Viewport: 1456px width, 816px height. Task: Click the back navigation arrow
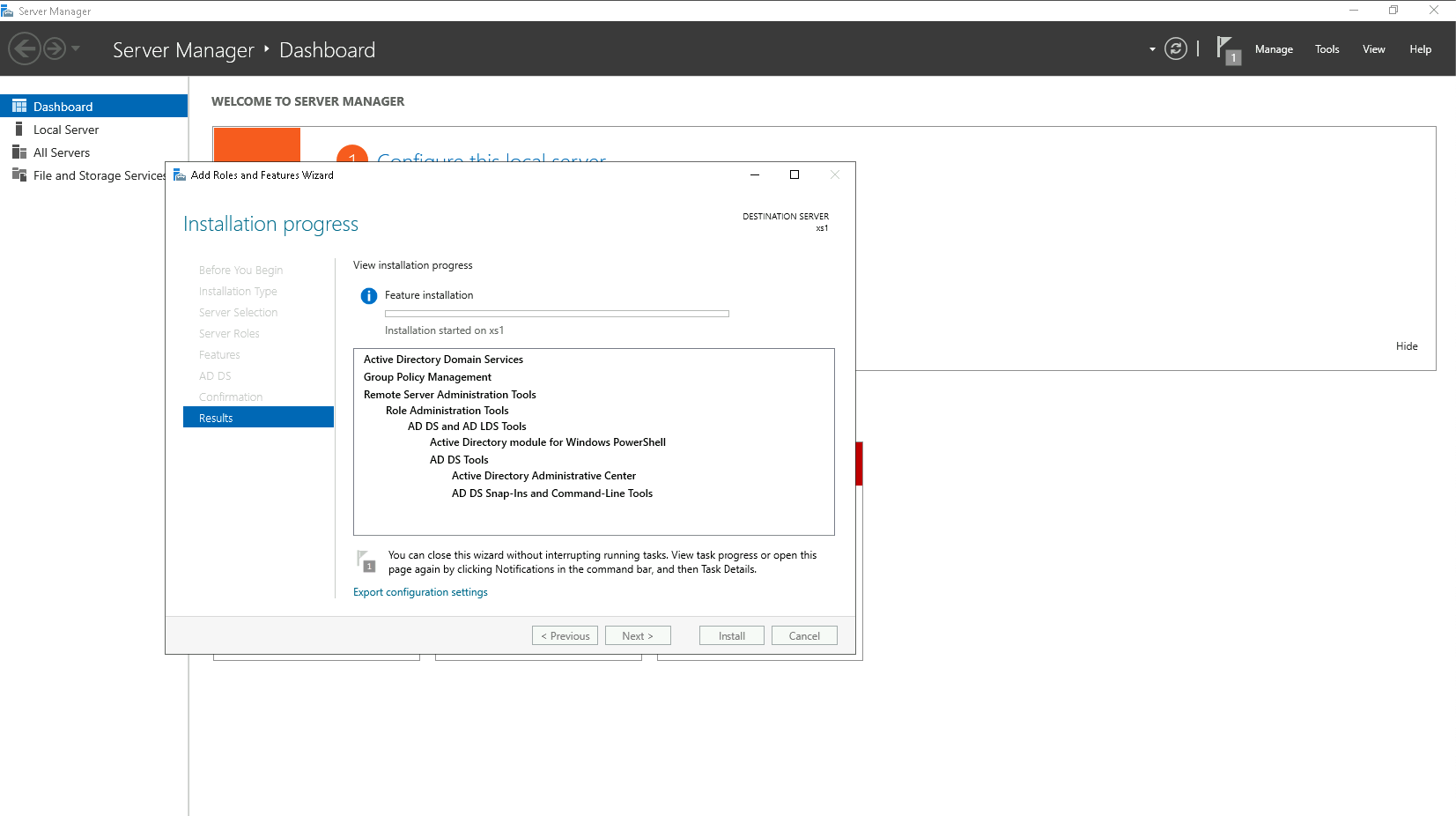(26, 48)
